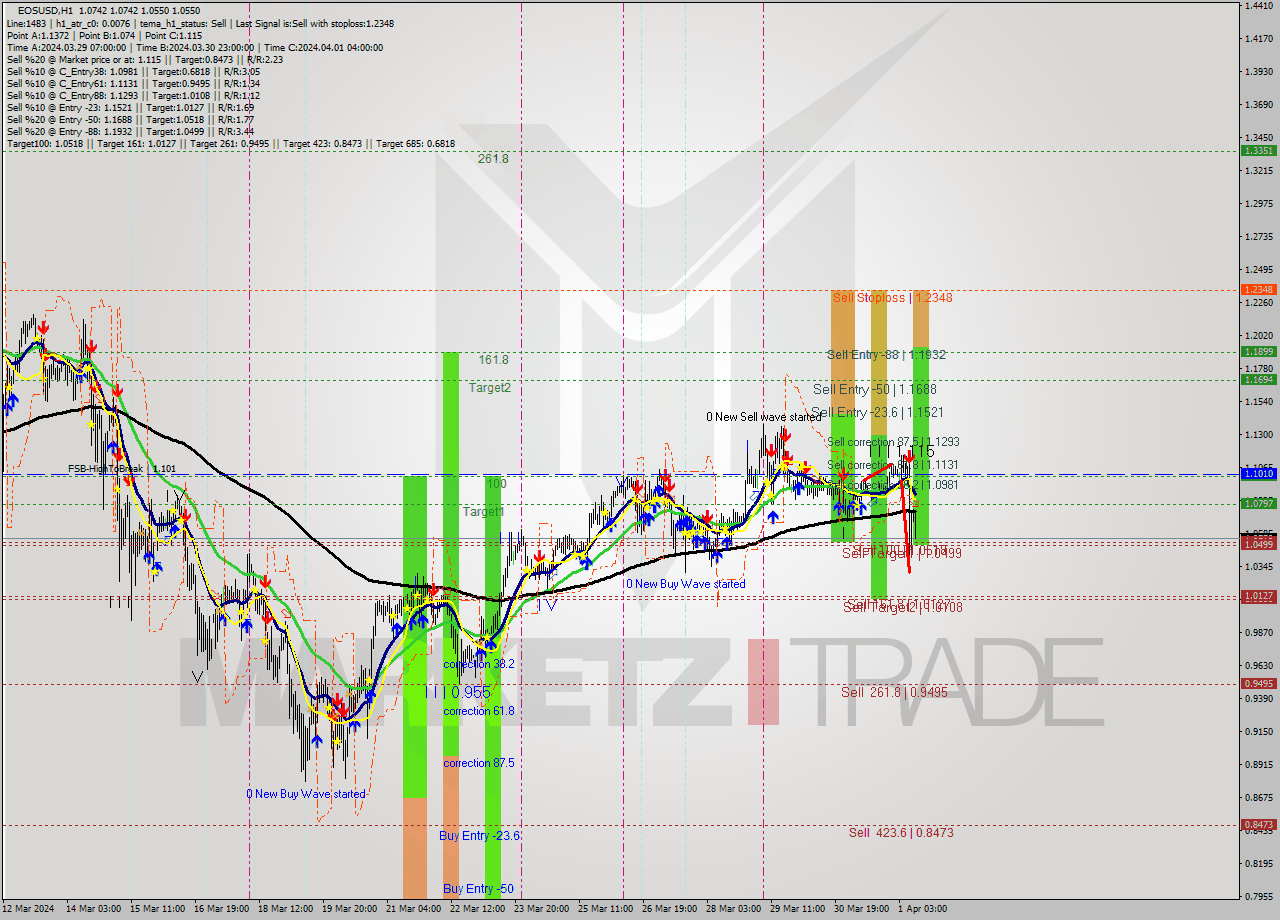Click the 'Target1' chart label
This screenshot has height=920, width=1280.
483,511
